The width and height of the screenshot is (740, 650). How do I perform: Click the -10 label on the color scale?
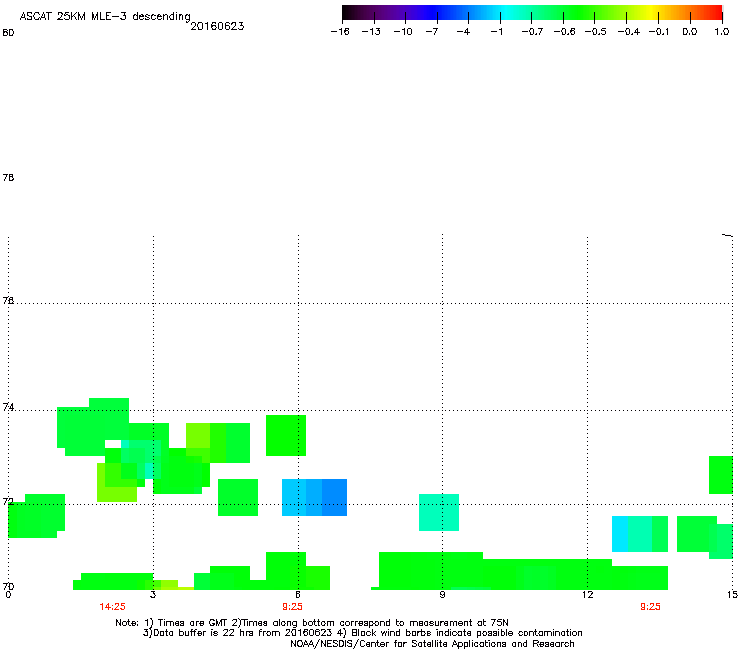point(403,32)
